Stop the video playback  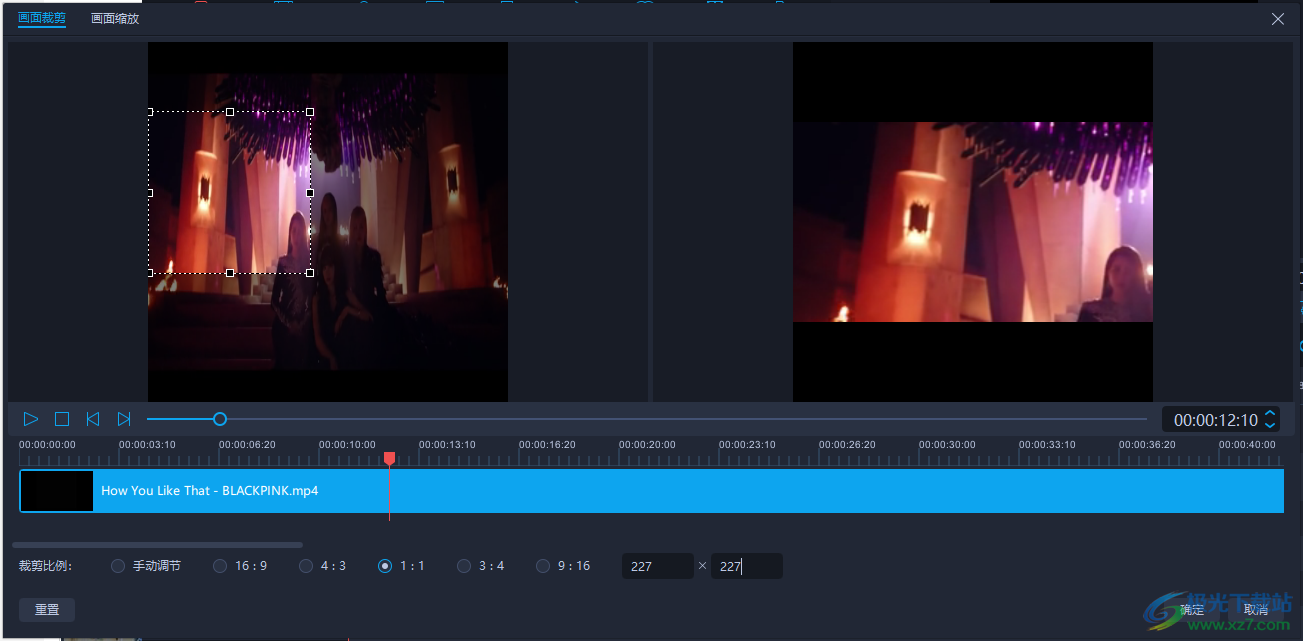tap(62, 419)
